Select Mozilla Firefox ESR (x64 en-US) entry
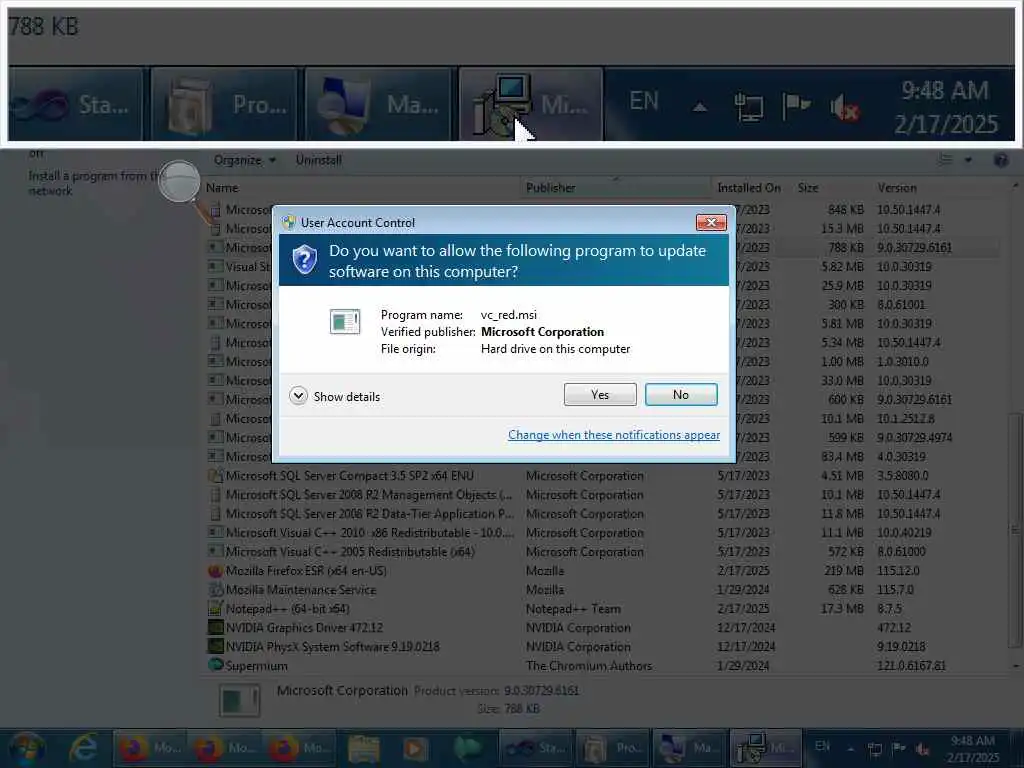The height and width of the screenshot is (768, 1024). [x=601, y=571]
